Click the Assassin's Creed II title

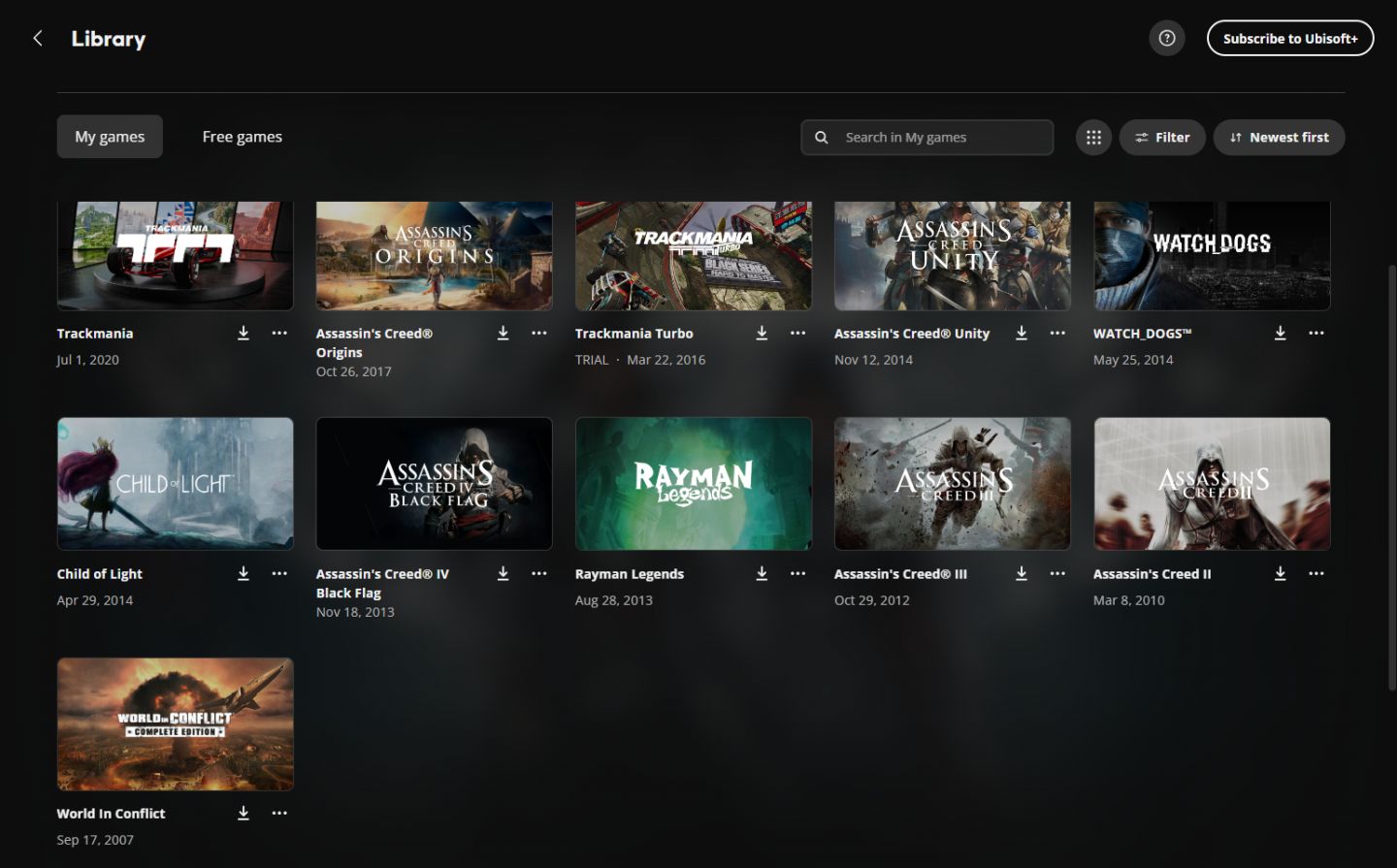pyautogui.click(x=1152, y=574)
